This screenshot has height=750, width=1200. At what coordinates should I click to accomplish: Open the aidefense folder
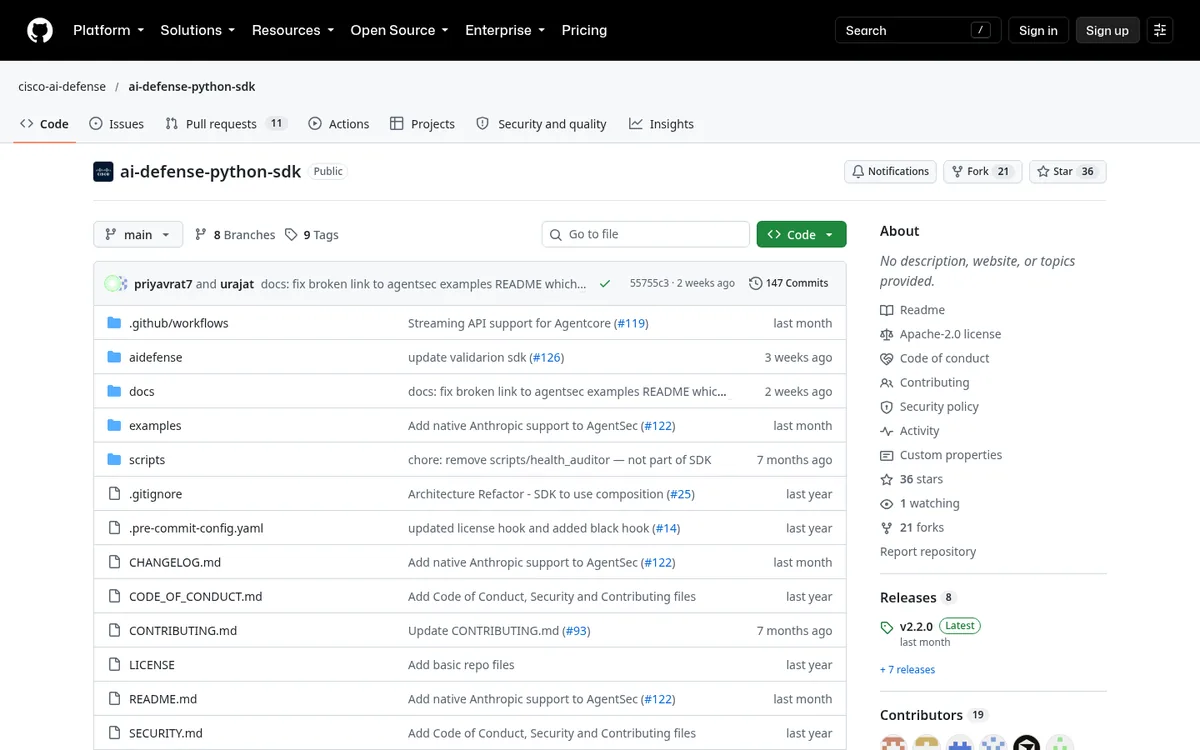(155, 357)
